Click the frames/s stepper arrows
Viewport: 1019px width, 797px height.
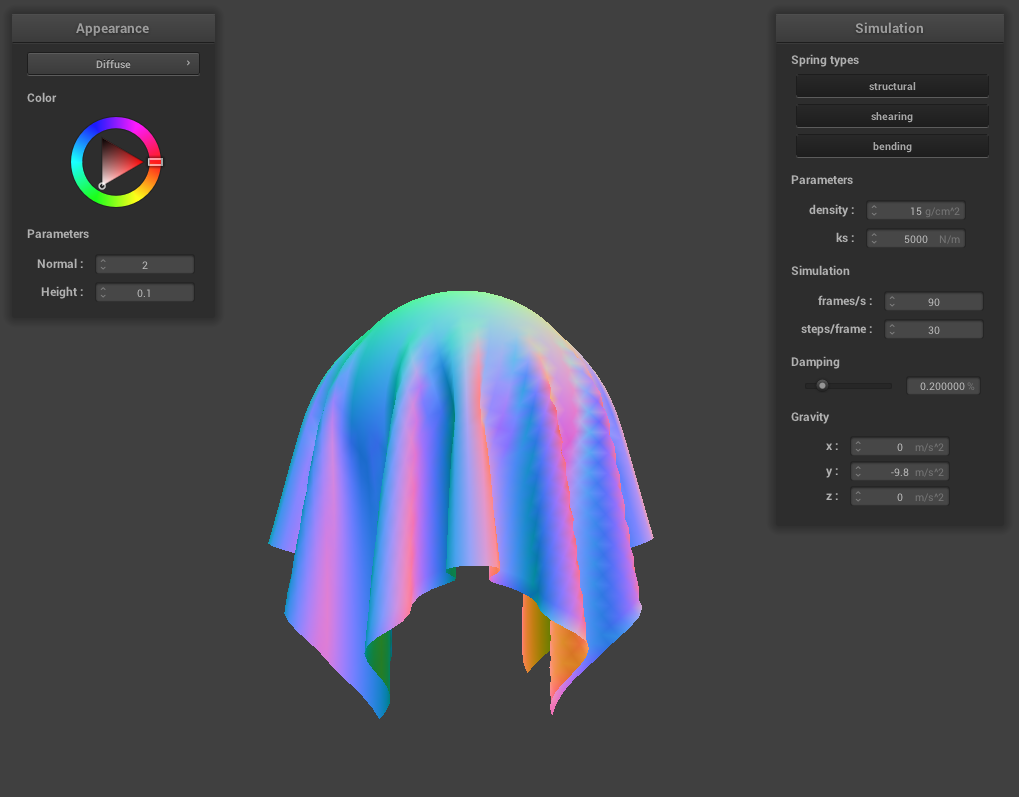click(x=892, y=302)
